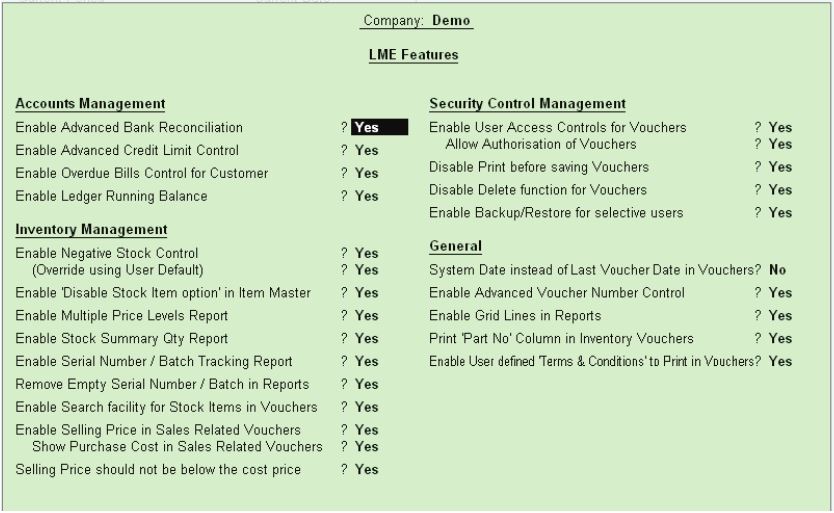This screenshot has height=513, width=834.
Task: Toggle Enable Negative Stock Control Yes value
Action: [367, 254]
